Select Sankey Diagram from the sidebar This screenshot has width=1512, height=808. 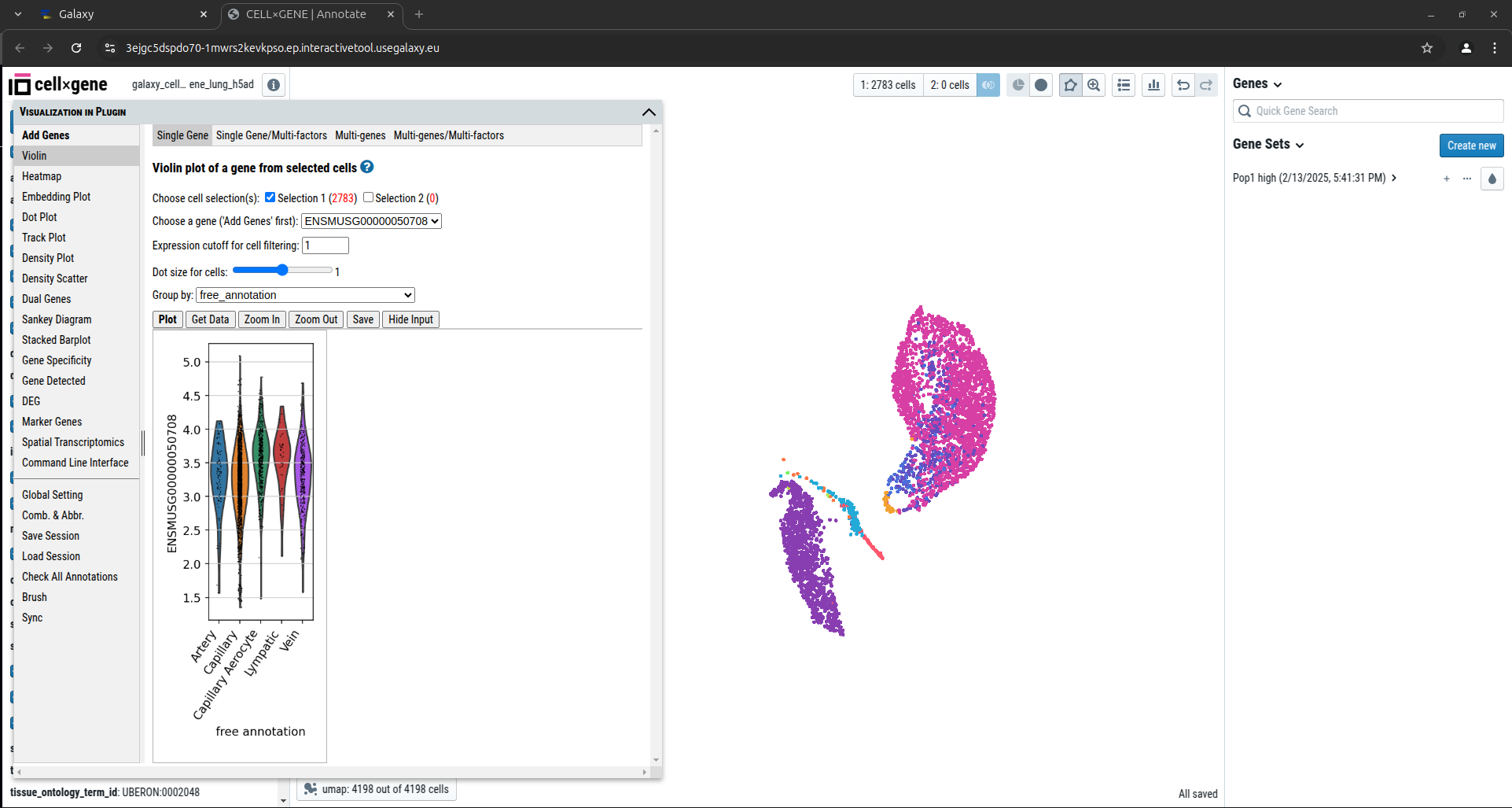point(57,319)
